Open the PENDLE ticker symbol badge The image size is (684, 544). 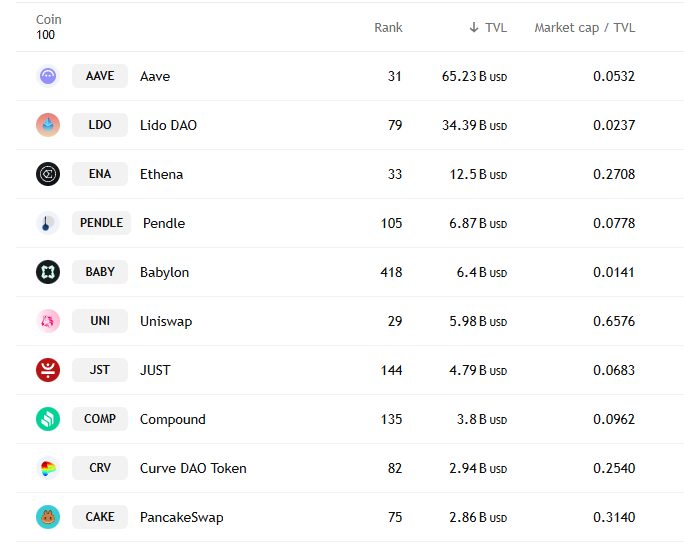(x=101, y=223)
